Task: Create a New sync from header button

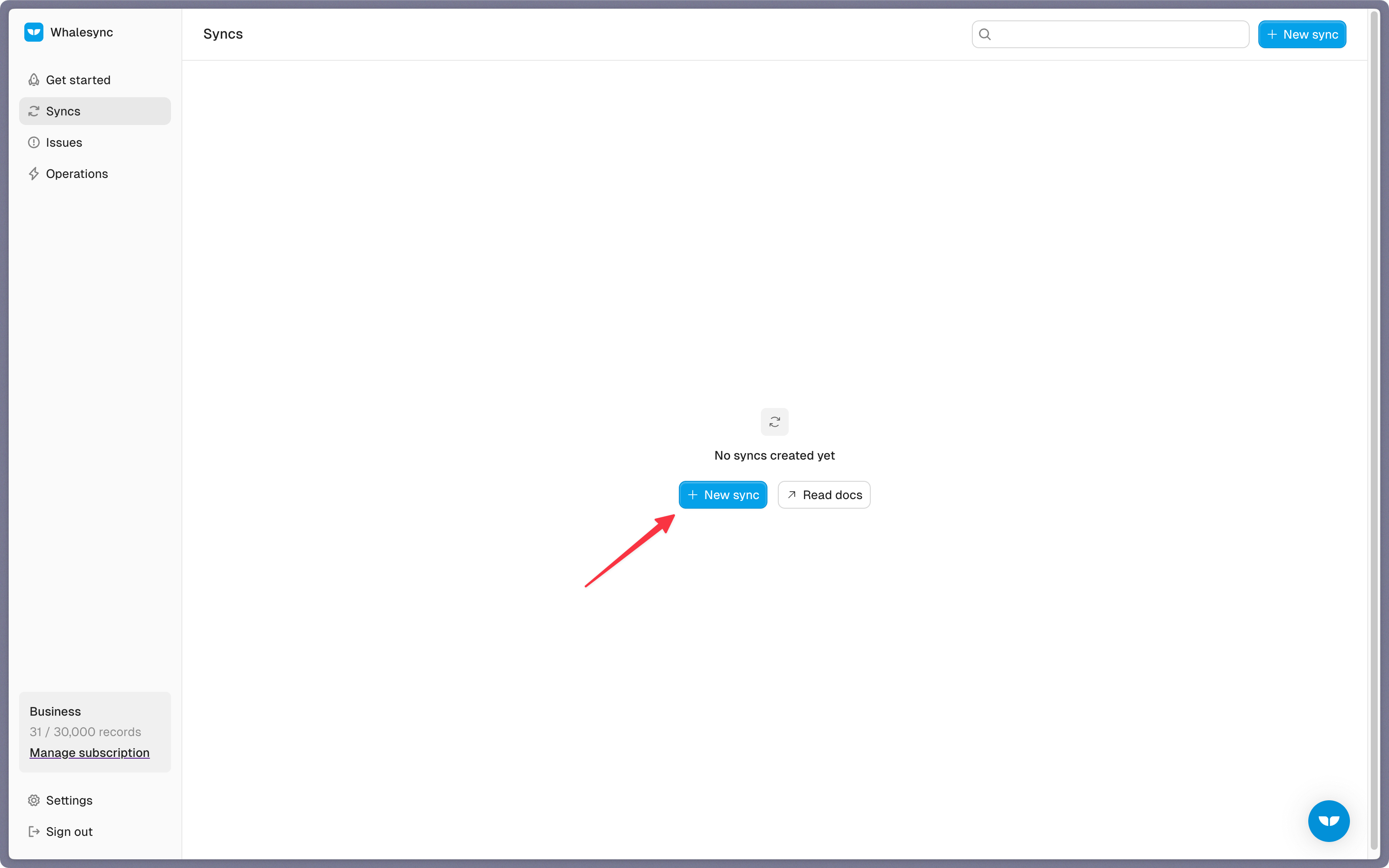Action: coord(1302,34)
